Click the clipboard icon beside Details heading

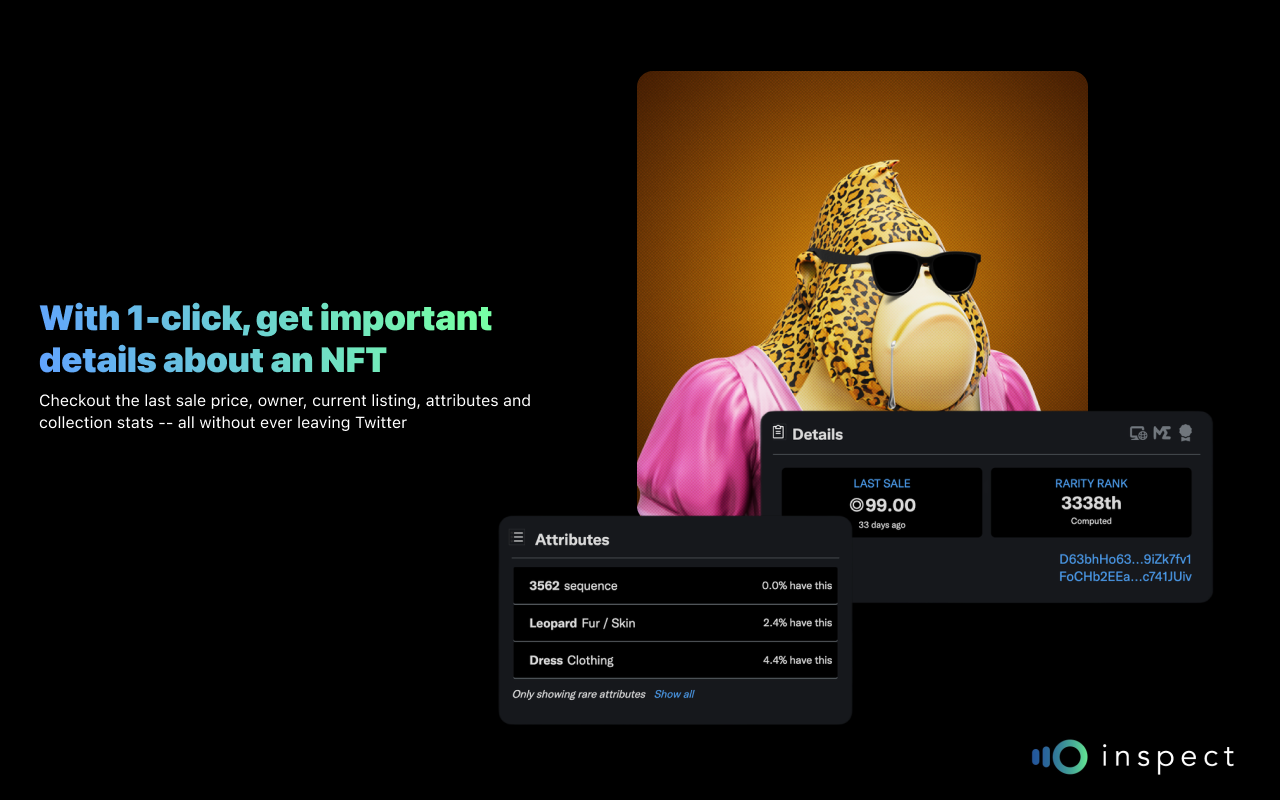click(x=778, y=433)
